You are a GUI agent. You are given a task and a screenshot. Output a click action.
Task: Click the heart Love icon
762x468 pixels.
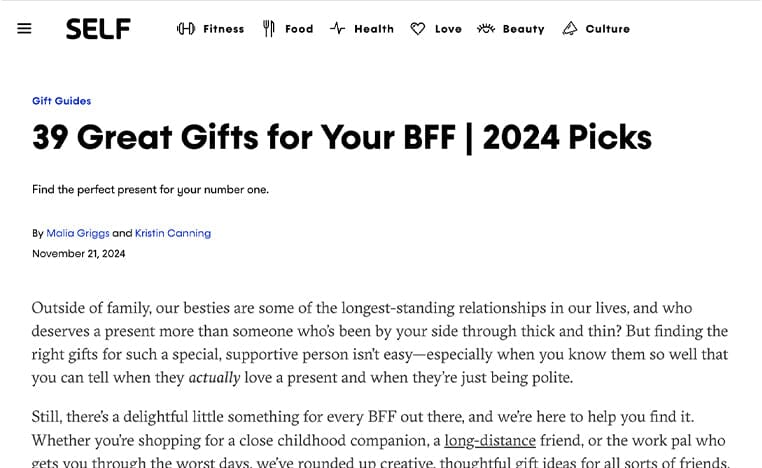click(x=417, y=29)
